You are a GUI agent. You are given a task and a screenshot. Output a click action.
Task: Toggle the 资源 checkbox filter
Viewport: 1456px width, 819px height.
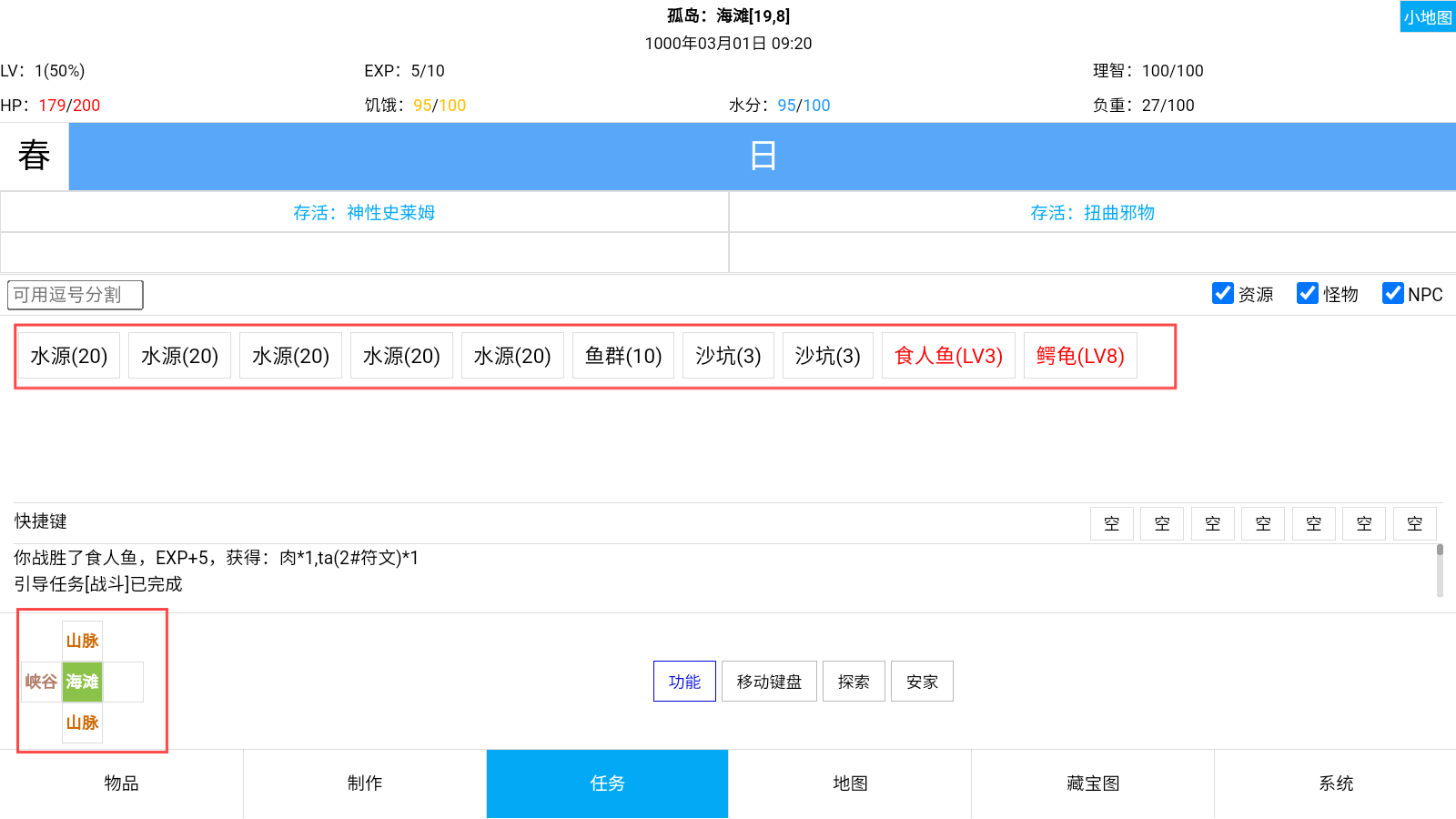pyautogui.click(x=1223, y=293)
